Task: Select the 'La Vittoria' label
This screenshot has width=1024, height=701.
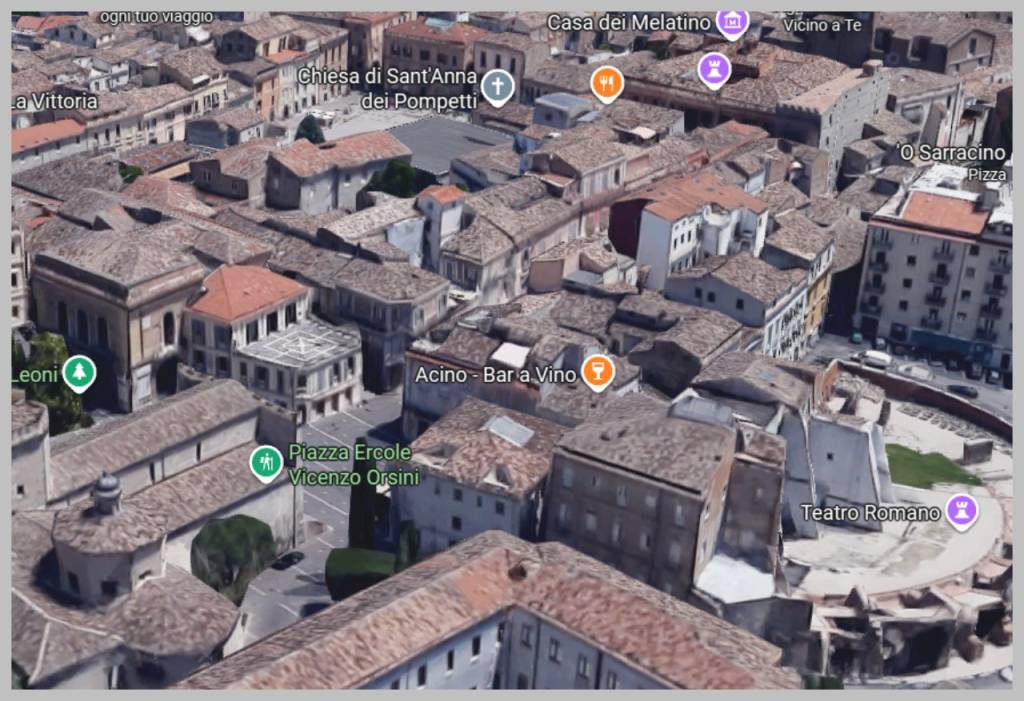Action: [x=55, y=101]
